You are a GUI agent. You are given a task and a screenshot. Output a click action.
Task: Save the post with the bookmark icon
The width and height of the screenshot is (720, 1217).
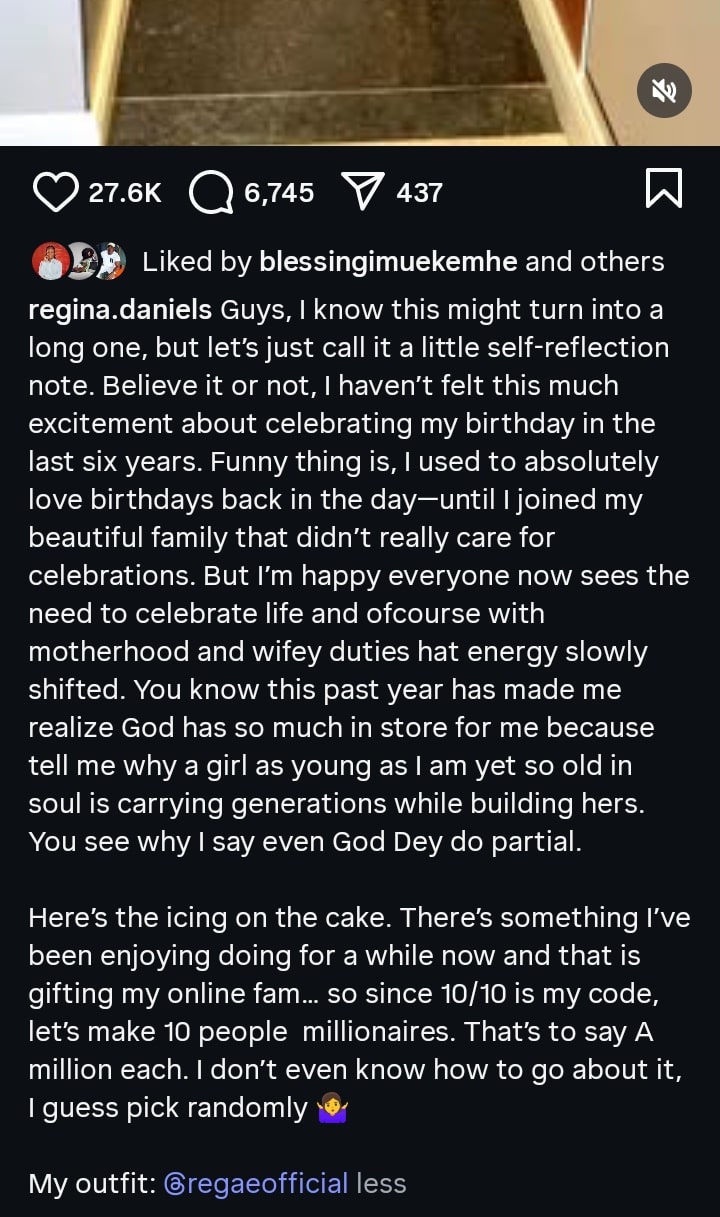(664, 190)
